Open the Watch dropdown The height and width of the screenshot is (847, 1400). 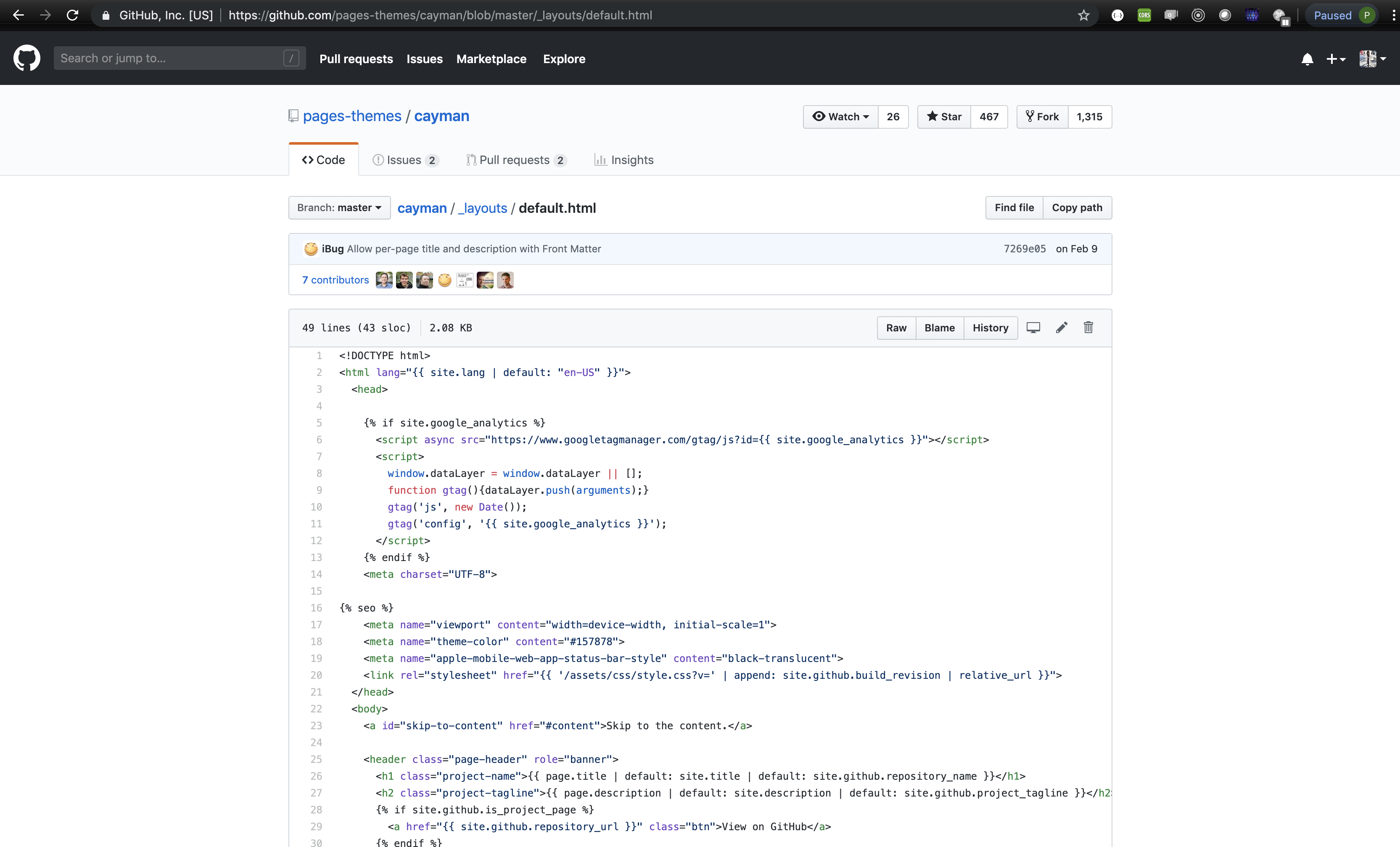point(840,116)
